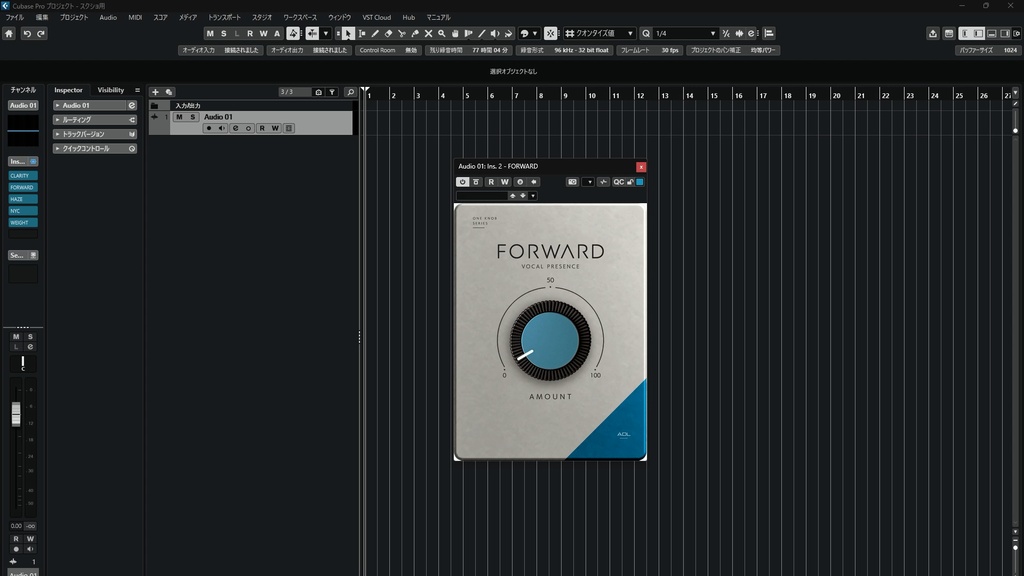Open the Iterative Quantize Q icon
The width and height of the screenshot is (1024, 576).
646,33
